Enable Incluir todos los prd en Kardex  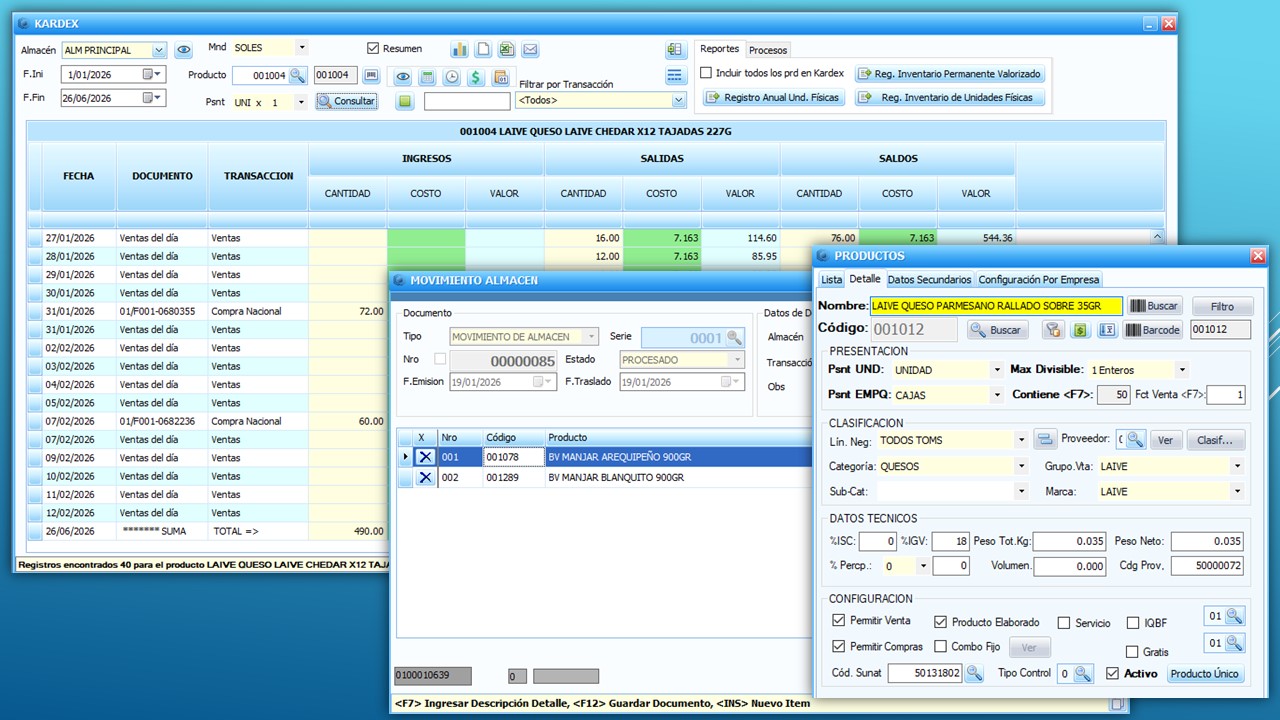(x=706, y=73)
